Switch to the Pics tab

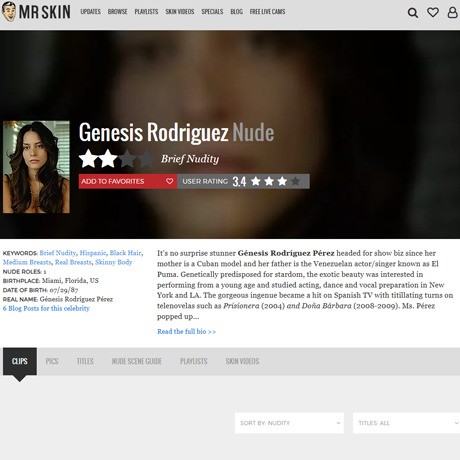coord(52,361)
